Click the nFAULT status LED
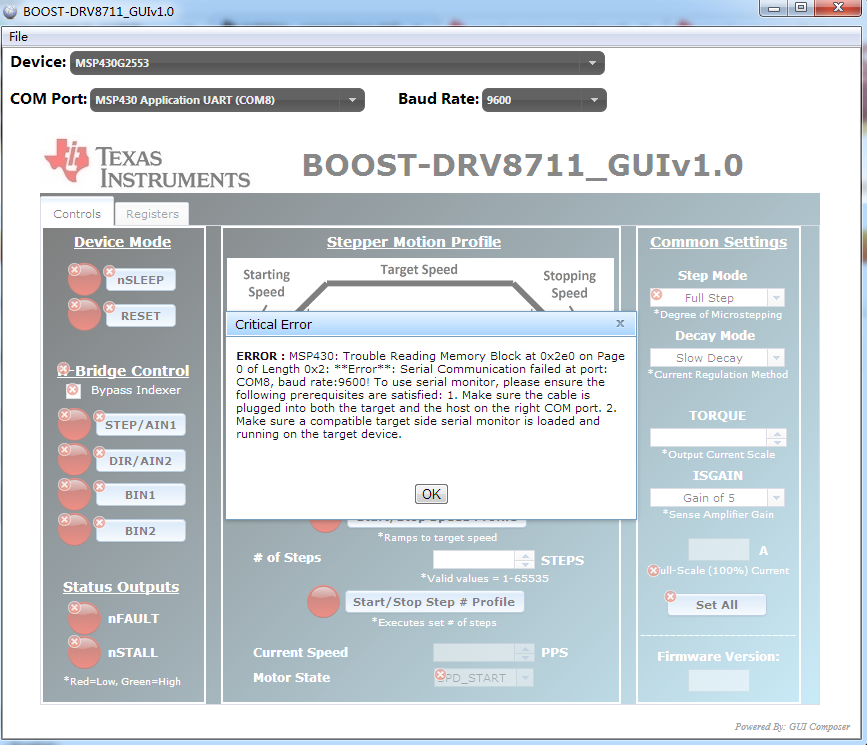The height and width of the screenshot is (745, 867). click(84, 618)
